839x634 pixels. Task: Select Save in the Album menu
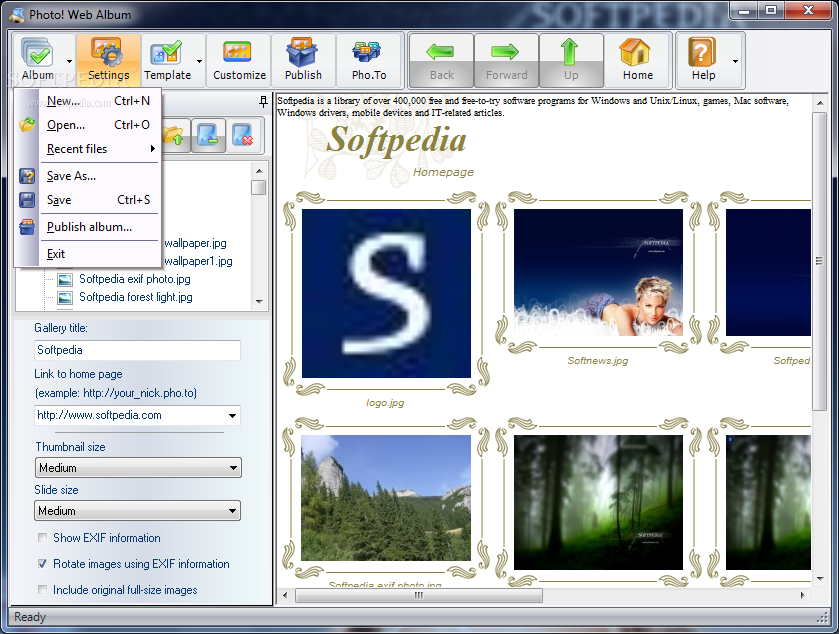100,200
